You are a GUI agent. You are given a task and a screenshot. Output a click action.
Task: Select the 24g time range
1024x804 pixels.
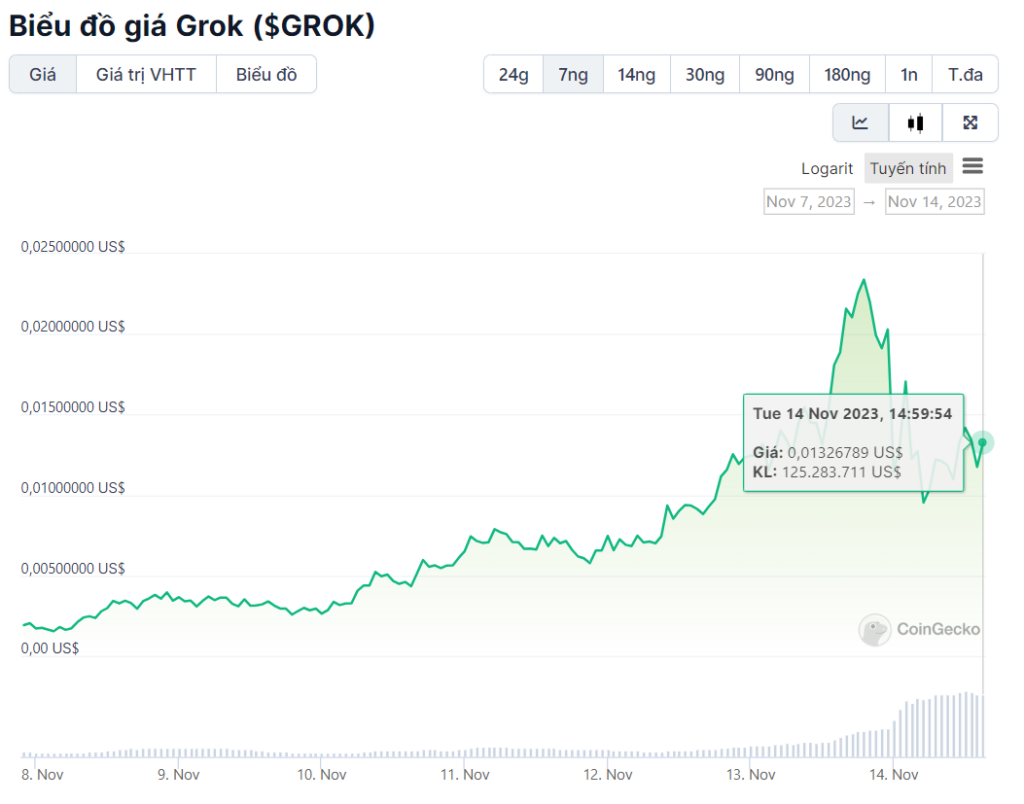pyautogui.click(x=513, y=74)
